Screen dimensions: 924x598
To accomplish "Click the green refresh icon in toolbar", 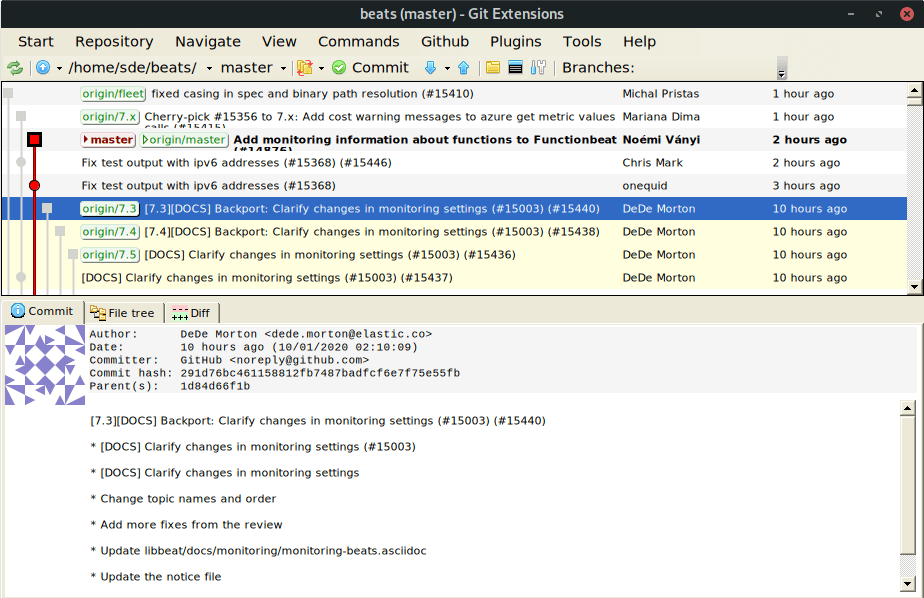I will coord(15,68).
